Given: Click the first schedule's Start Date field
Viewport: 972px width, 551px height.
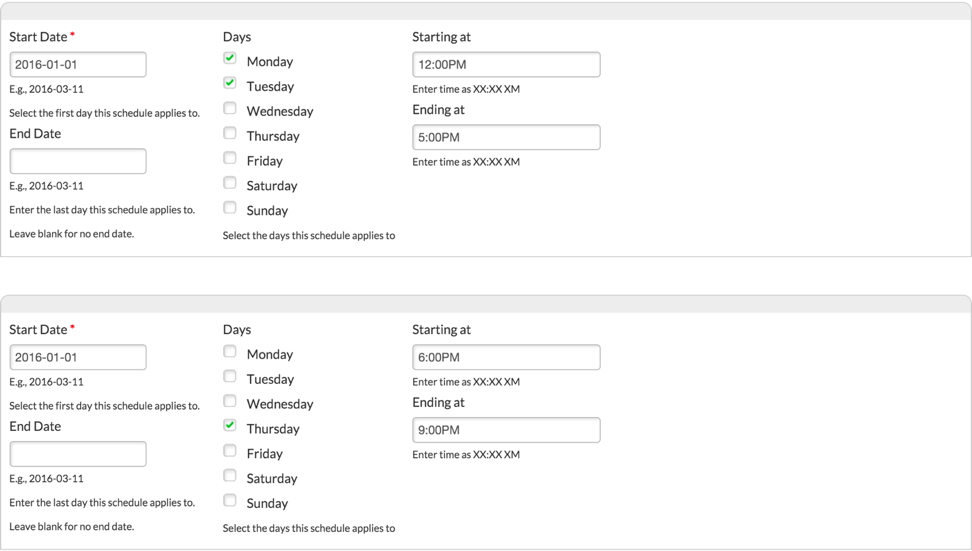Looking at the screenshot, I should pyautogui.click(x=78, y=64).
